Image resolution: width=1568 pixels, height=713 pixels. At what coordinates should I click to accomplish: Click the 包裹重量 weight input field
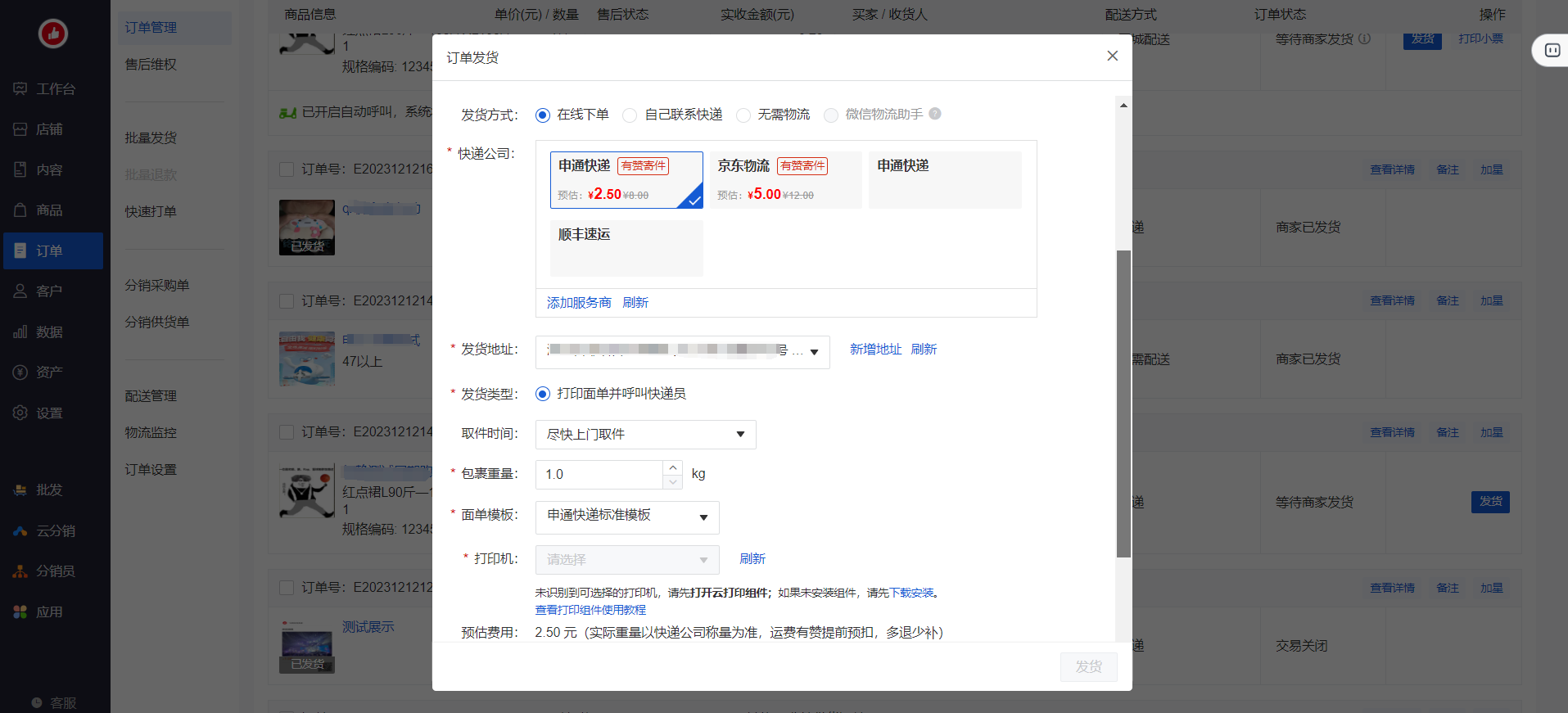click(x=599, y=475)
